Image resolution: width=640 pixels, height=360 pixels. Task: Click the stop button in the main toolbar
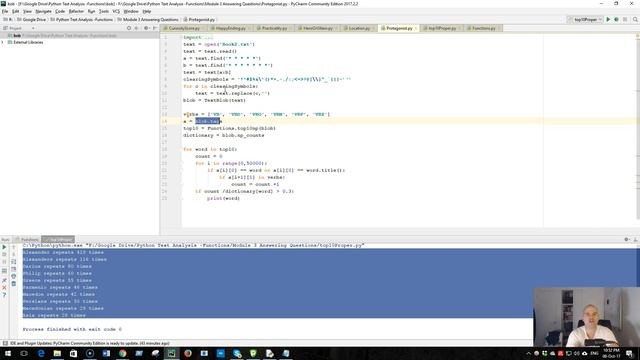(625, 20)
